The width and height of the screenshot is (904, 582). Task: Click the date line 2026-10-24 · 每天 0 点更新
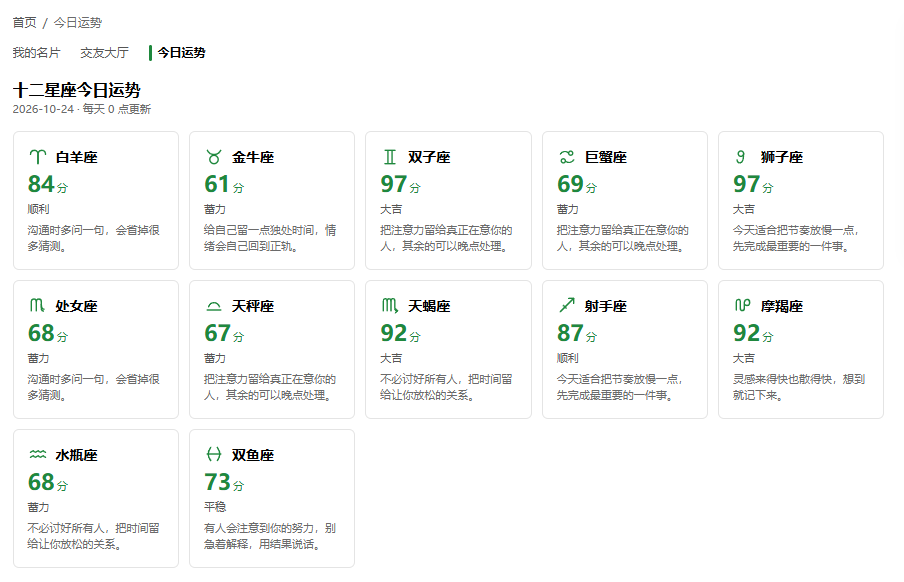[82, 109]
